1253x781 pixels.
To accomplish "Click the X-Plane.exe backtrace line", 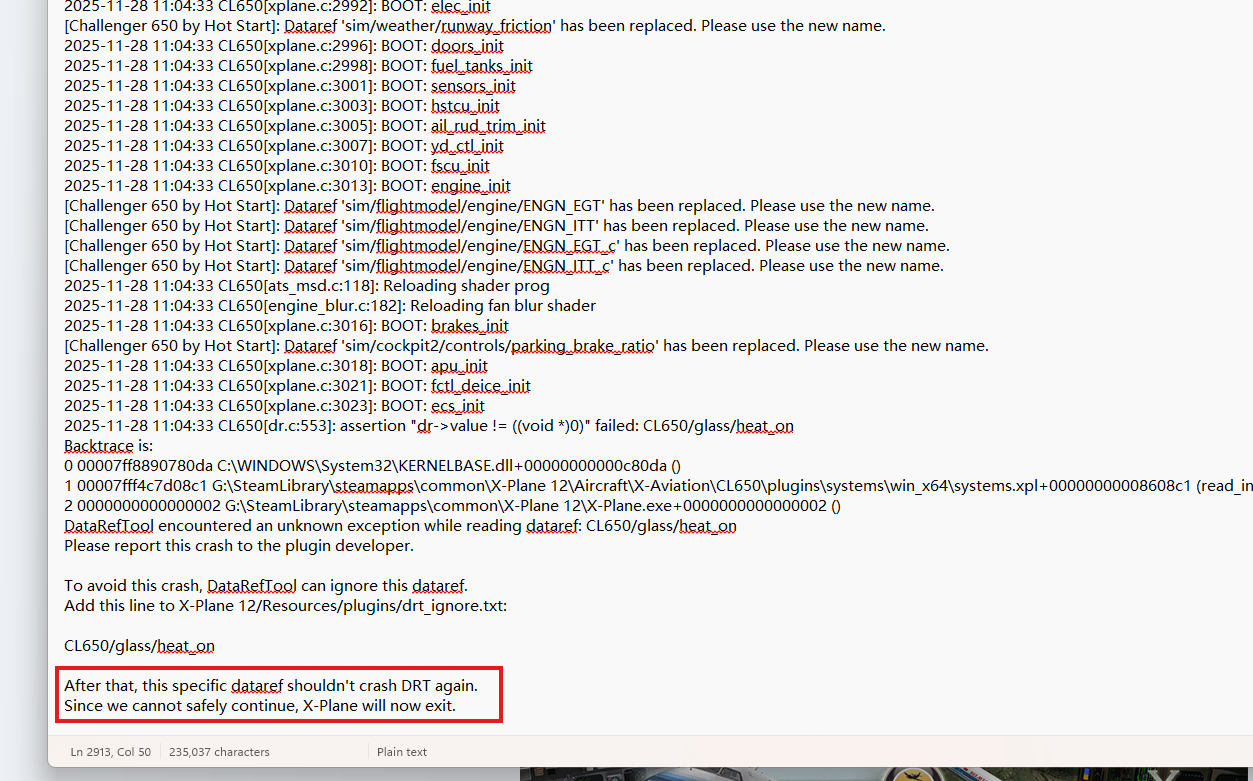I will pos(452,506).
